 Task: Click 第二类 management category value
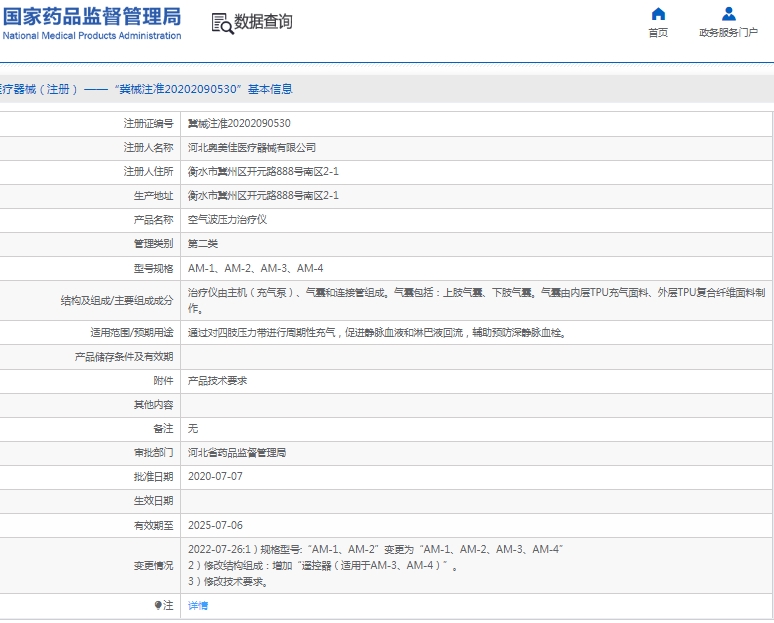[x=203, y=244]
